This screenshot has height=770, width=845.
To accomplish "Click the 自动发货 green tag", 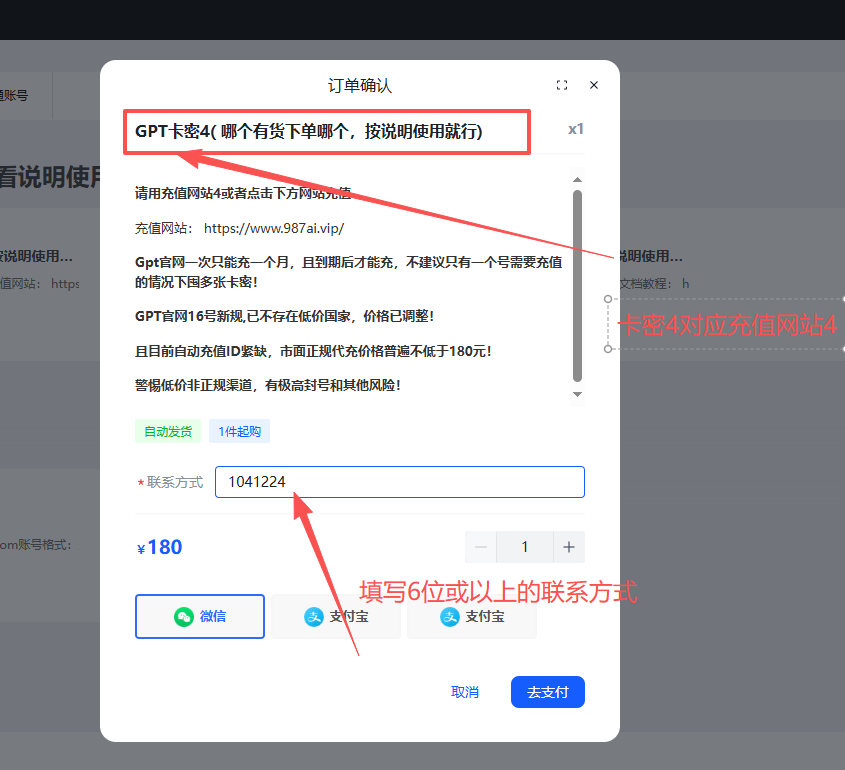I will coord(168,431).
